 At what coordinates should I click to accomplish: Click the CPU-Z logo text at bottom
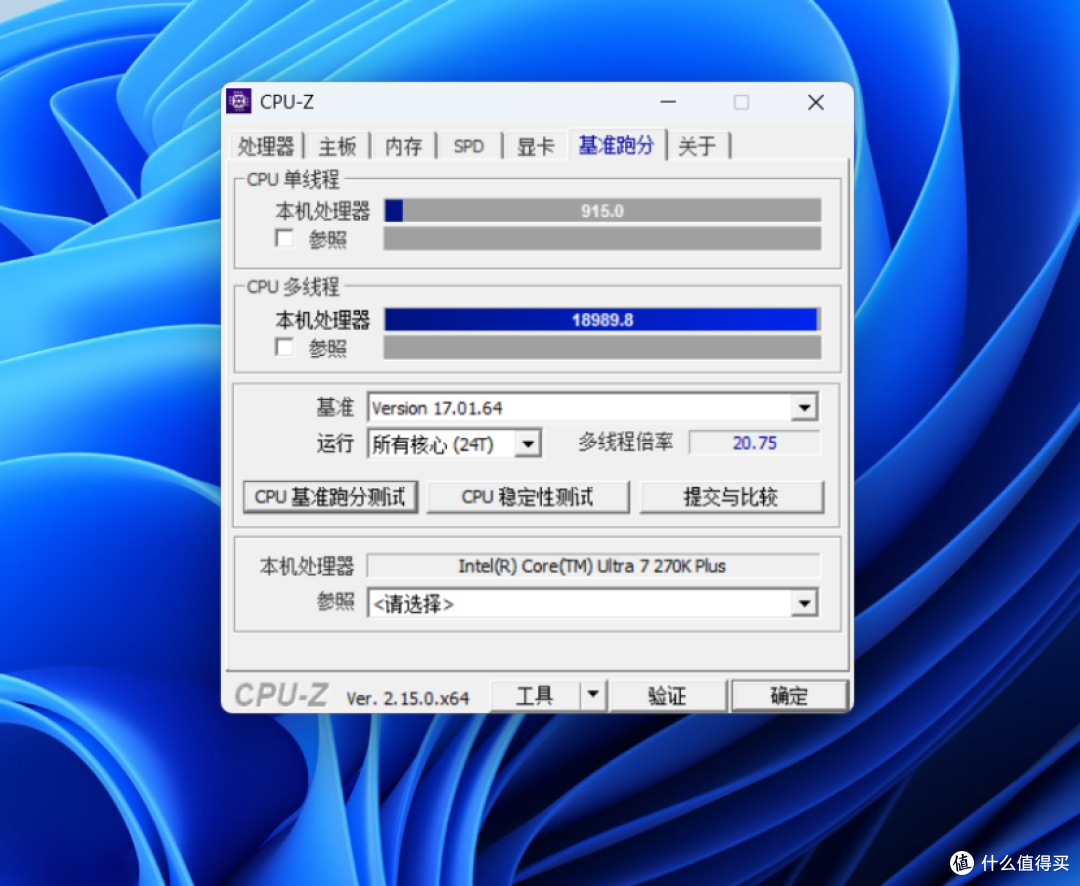pos(281,695)
